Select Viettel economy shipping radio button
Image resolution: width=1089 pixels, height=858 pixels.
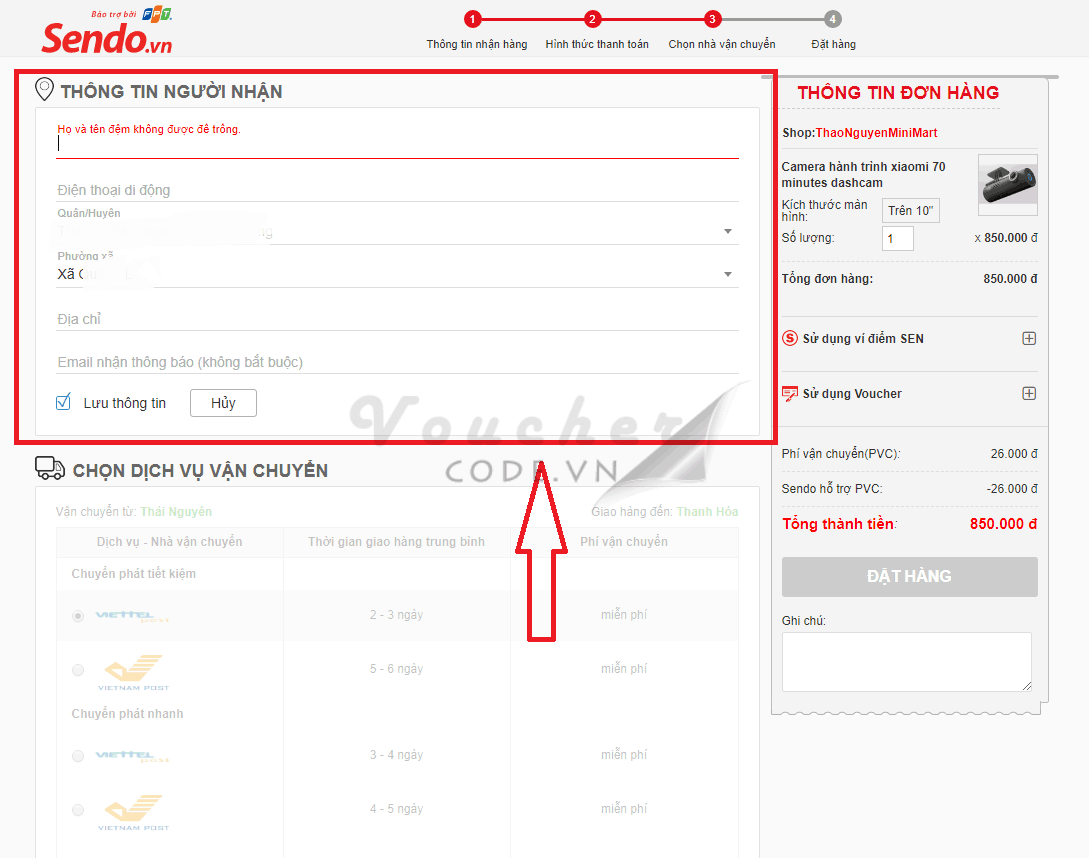(x=78, y=616)
